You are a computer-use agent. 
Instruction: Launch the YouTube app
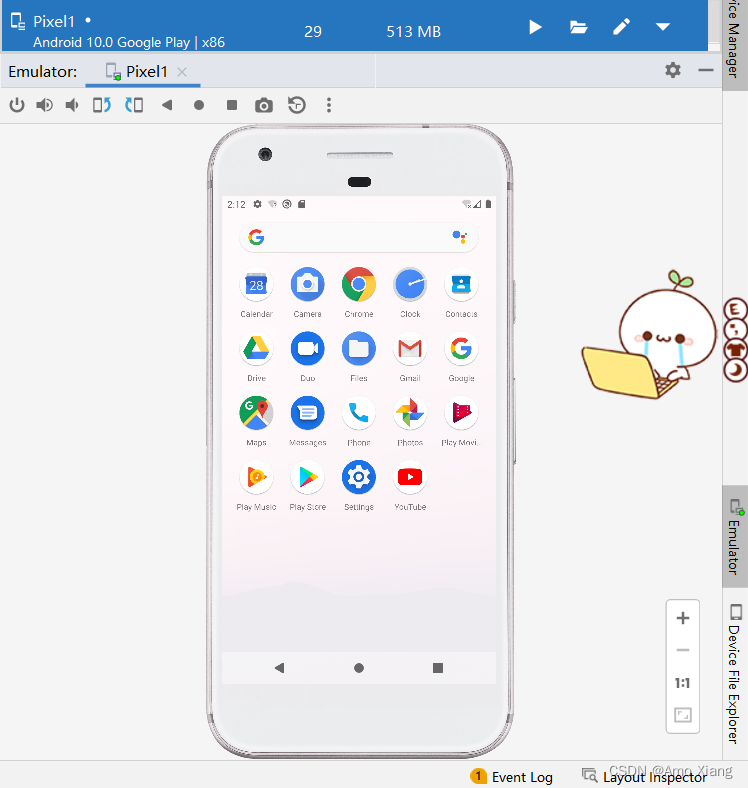[410, 486]
